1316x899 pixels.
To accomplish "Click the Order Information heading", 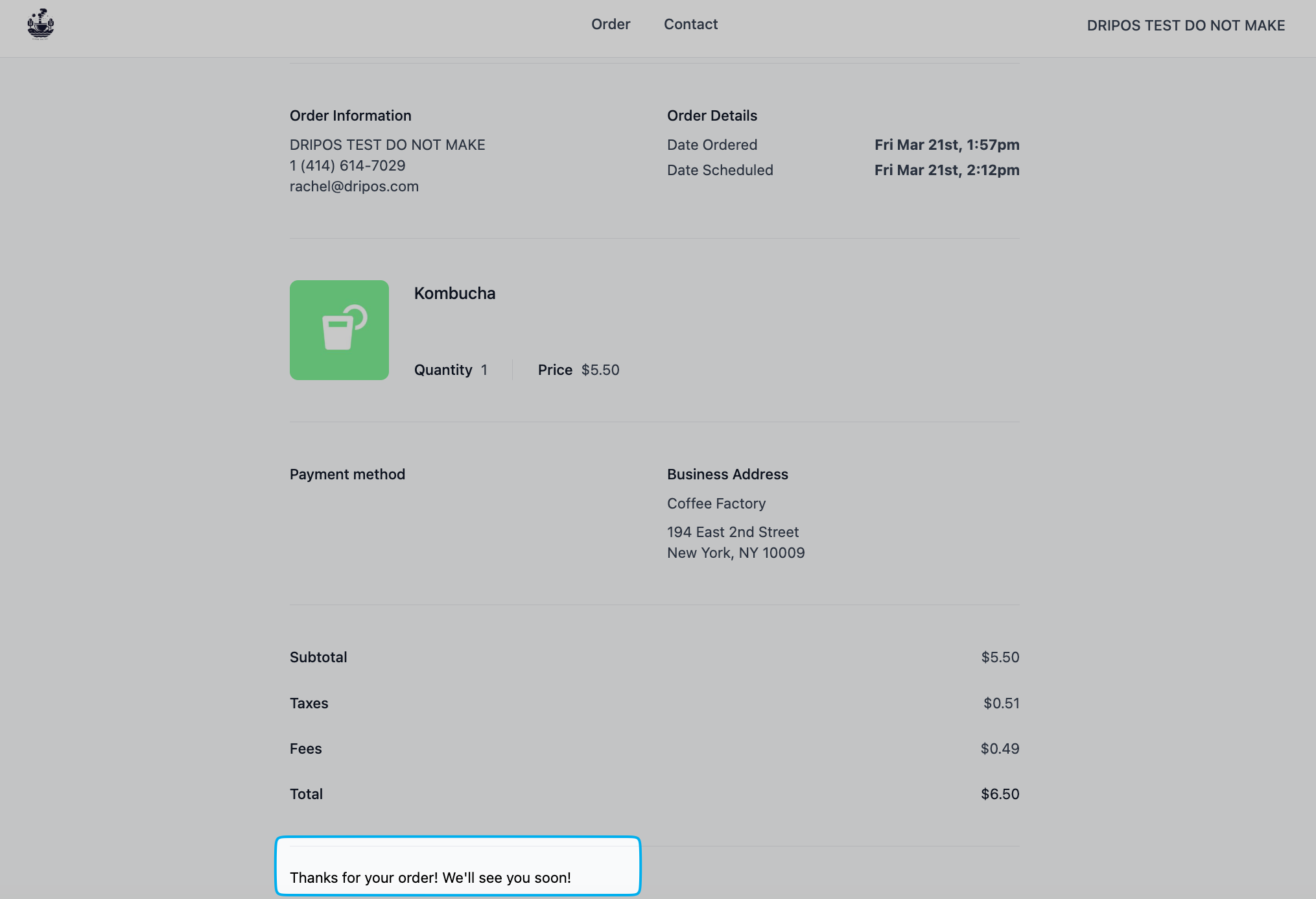I will [350, 116].
